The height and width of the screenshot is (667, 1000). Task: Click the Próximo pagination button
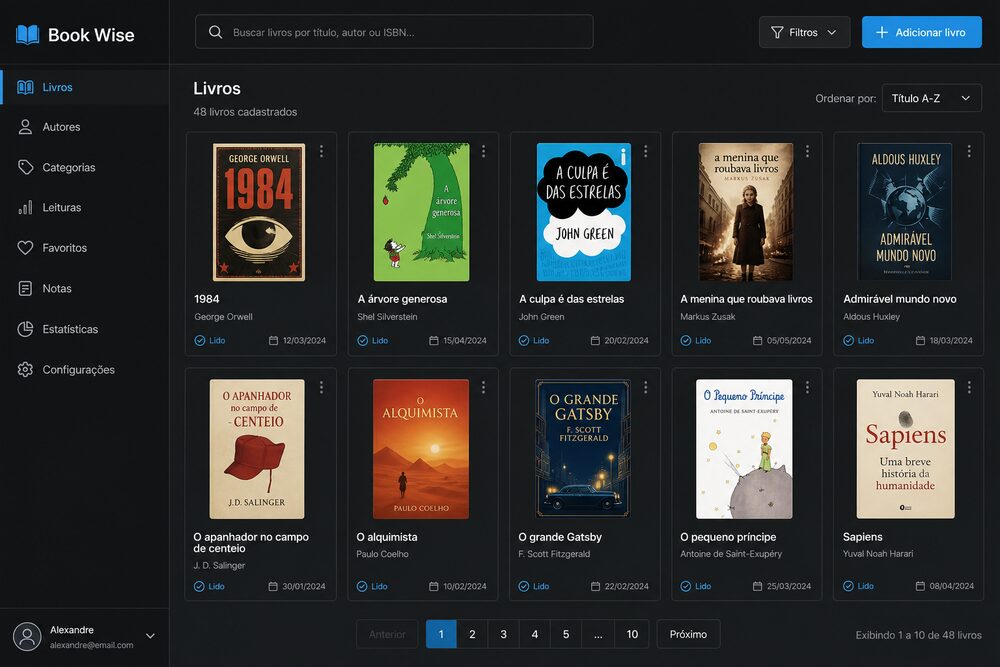point(688,634)
